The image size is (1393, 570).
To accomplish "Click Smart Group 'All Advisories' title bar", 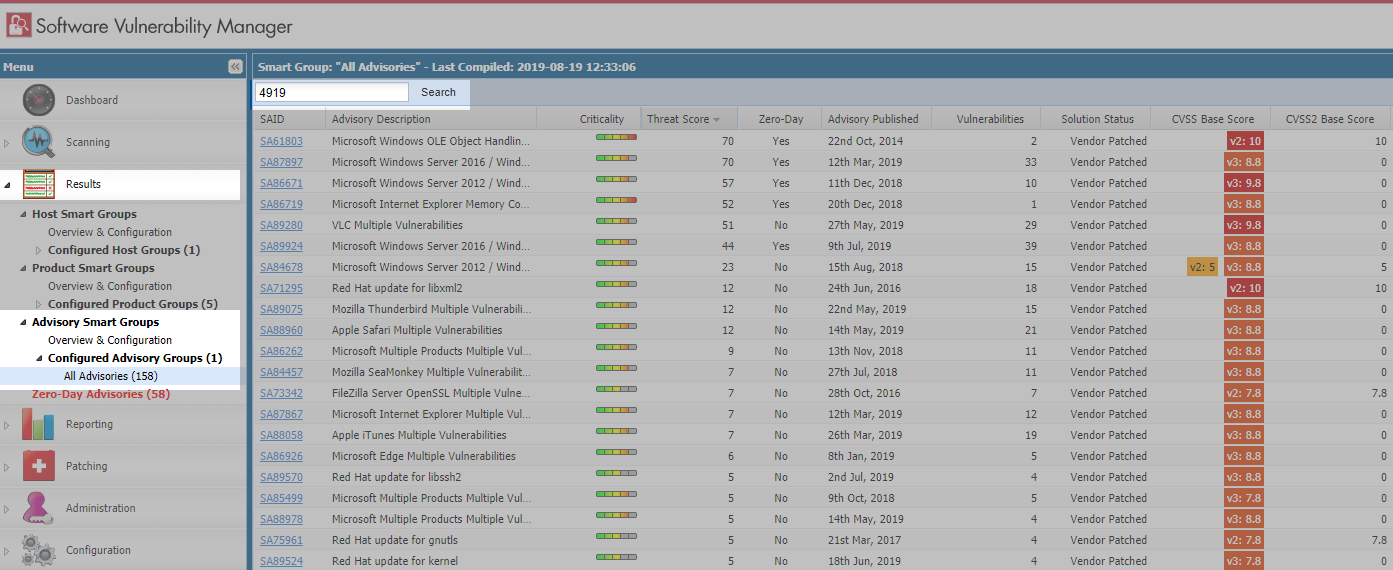I will click(820, 67).
